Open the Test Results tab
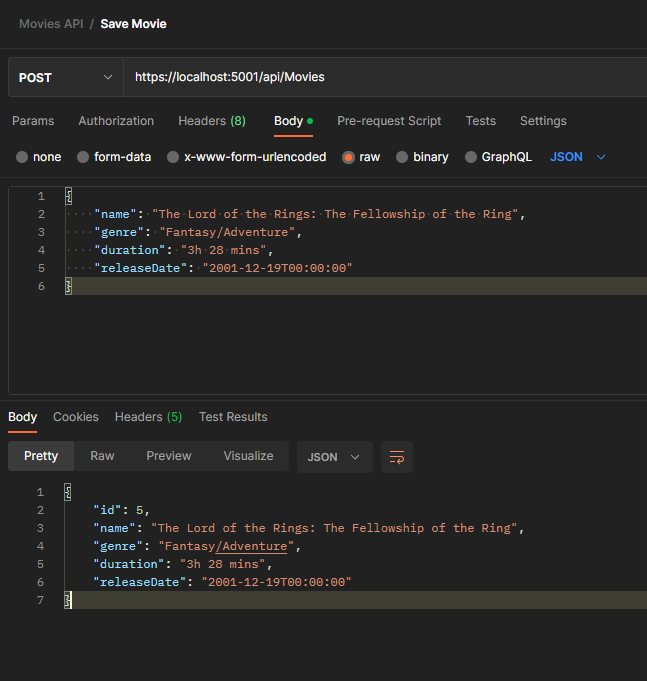Screen dimensions: 647x681 coord(233,417)
